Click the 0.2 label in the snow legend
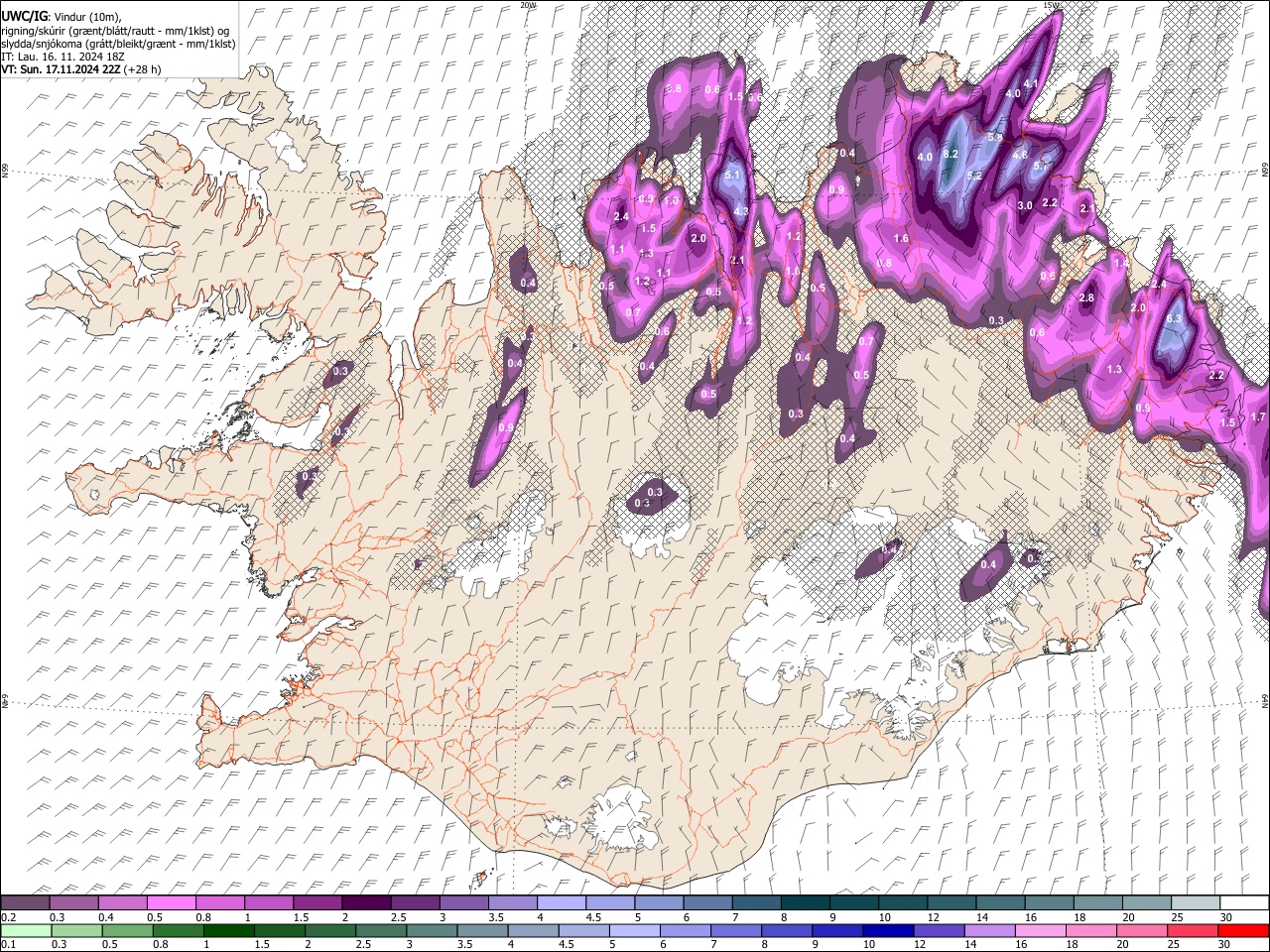Viewport: 1270px width, 952px height. tap(8, 917)
